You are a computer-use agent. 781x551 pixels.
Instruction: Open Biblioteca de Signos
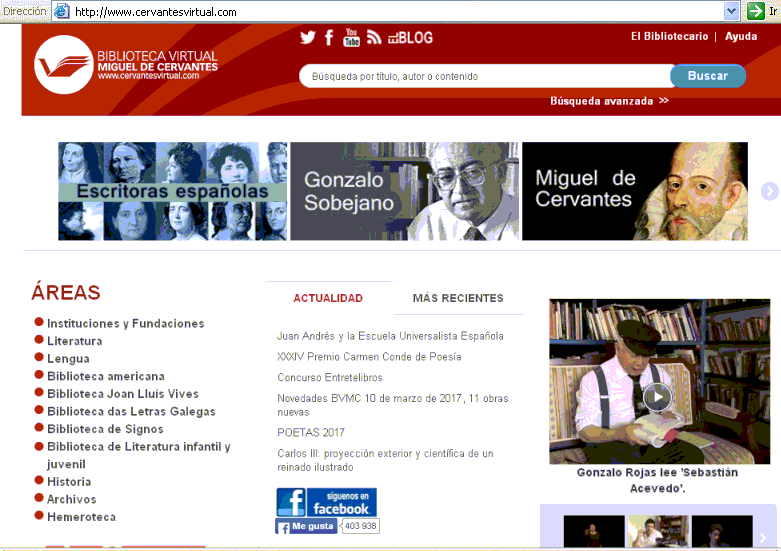pos(105,429)
